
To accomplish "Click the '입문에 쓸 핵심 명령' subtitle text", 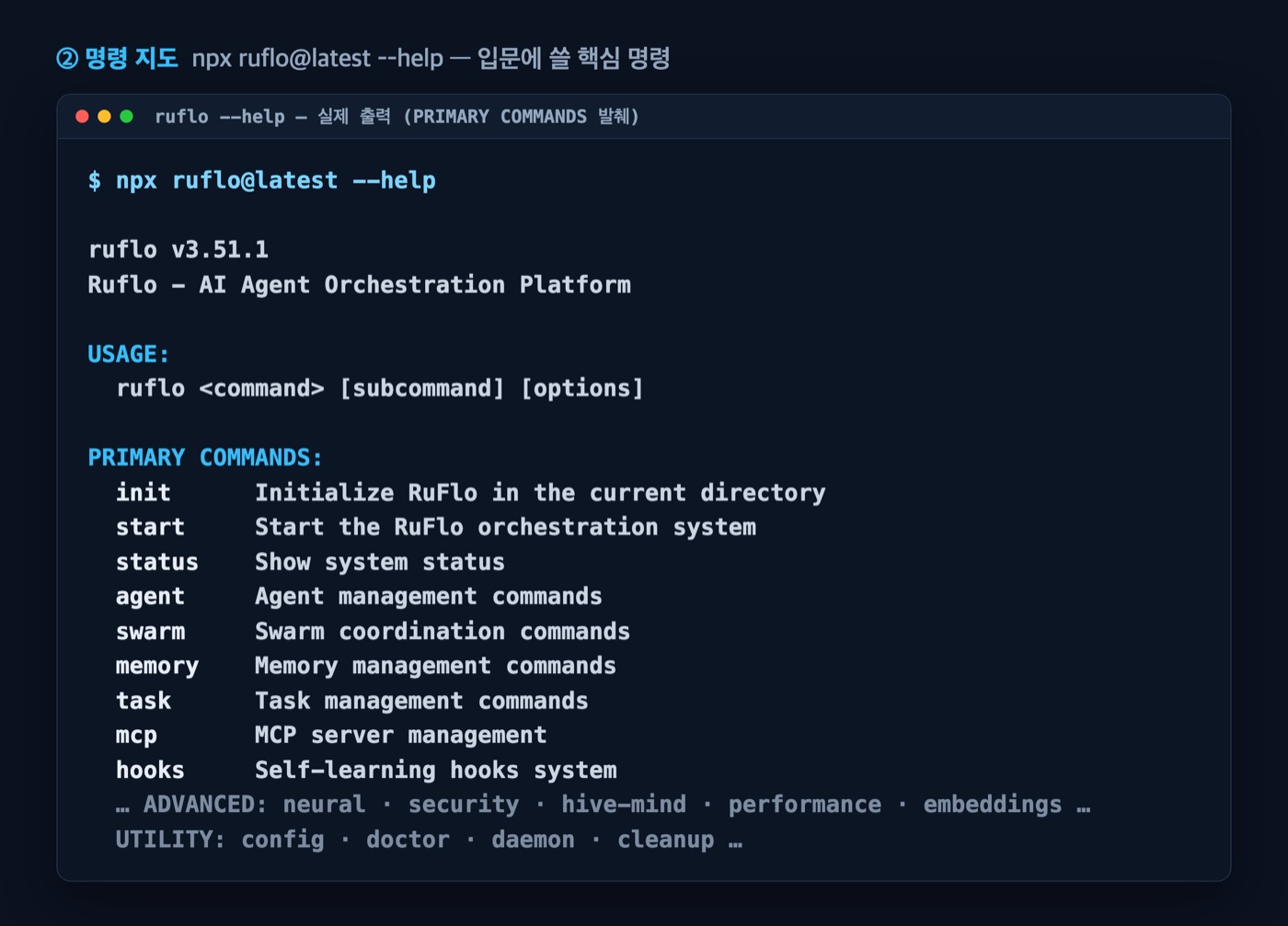I will 573,58.
